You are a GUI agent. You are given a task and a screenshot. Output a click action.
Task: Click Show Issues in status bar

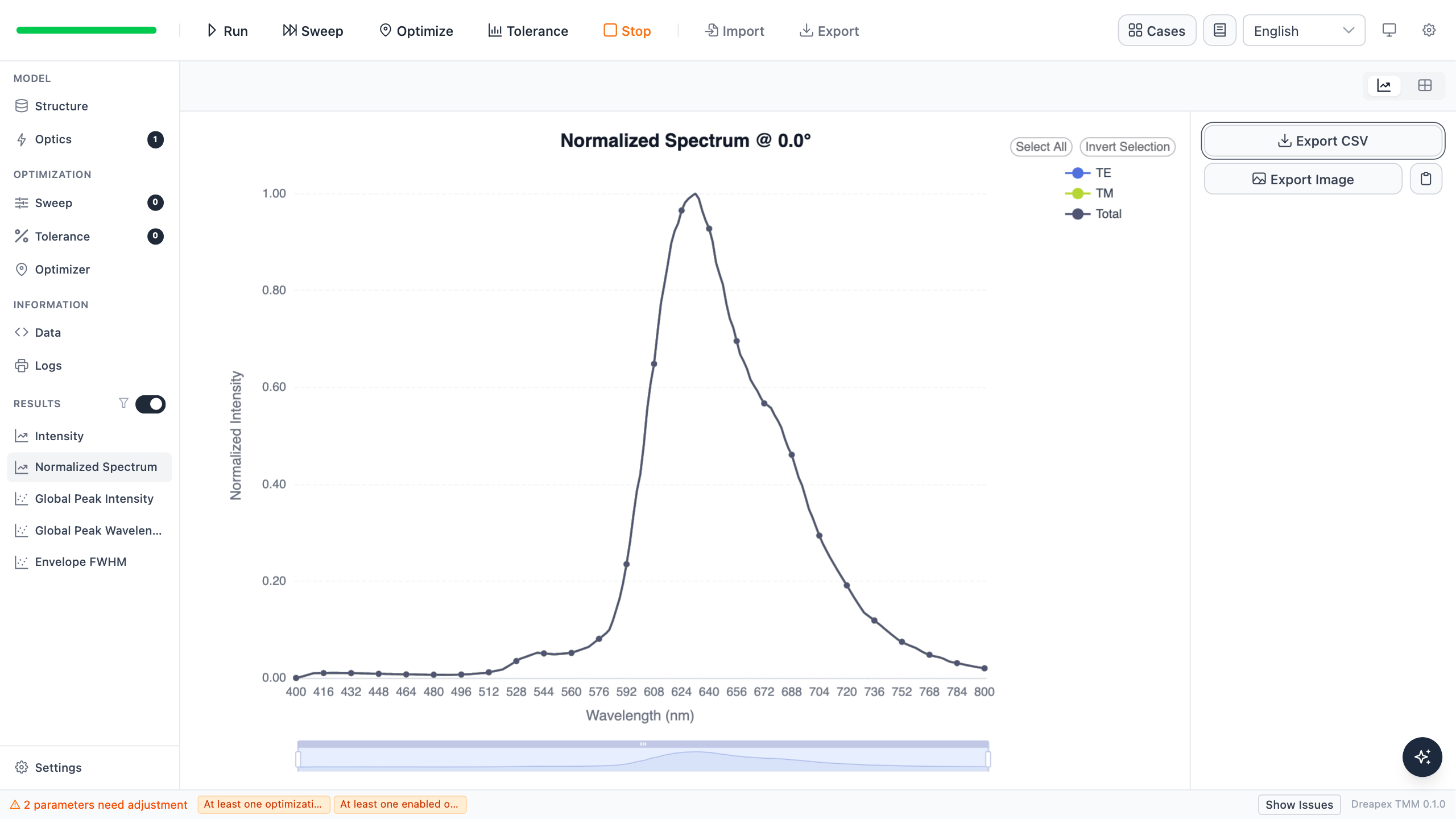tap(1299, 804)
